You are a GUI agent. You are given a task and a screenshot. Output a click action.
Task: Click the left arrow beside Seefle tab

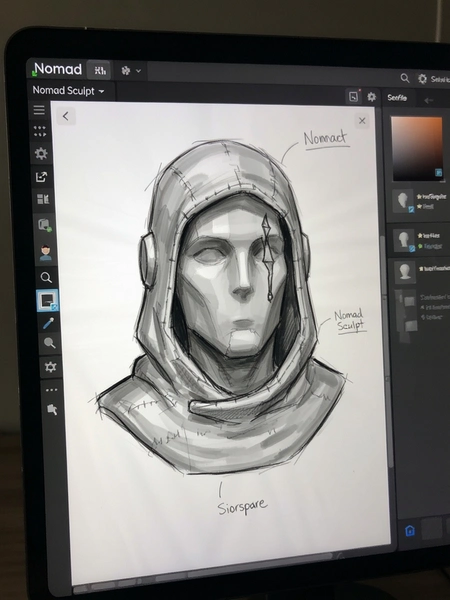(429, 100)
